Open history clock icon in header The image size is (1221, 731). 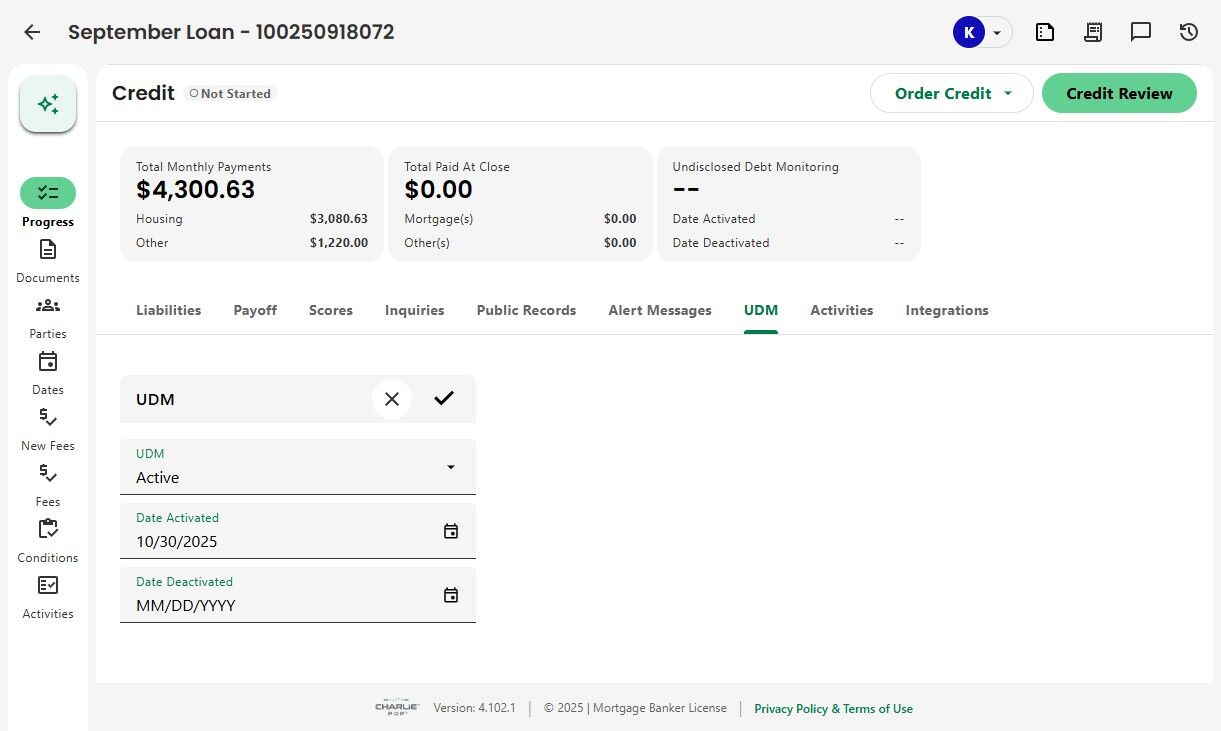point(1189,32)
